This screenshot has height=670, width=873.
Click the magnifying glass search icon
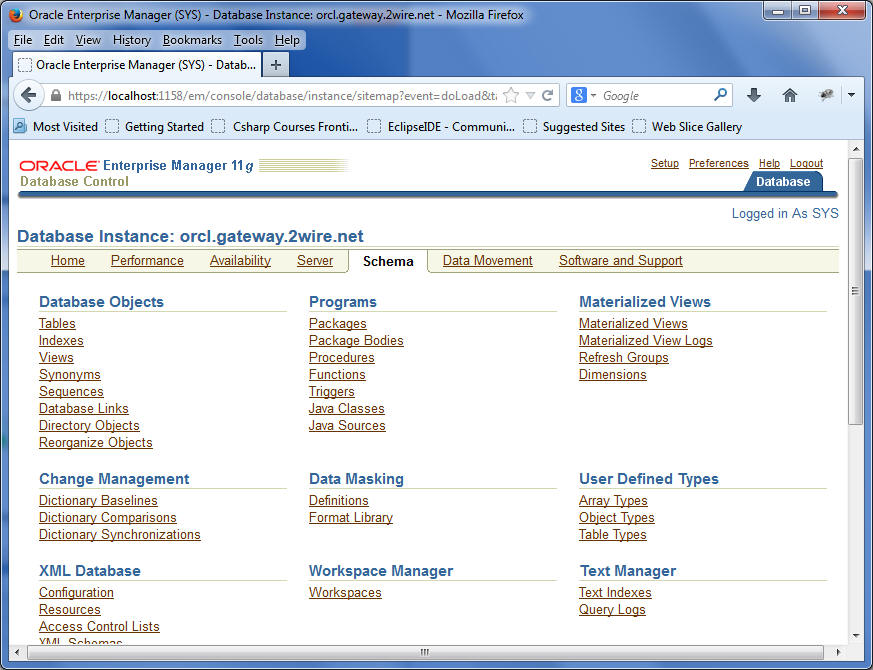(x=720, y=95)
